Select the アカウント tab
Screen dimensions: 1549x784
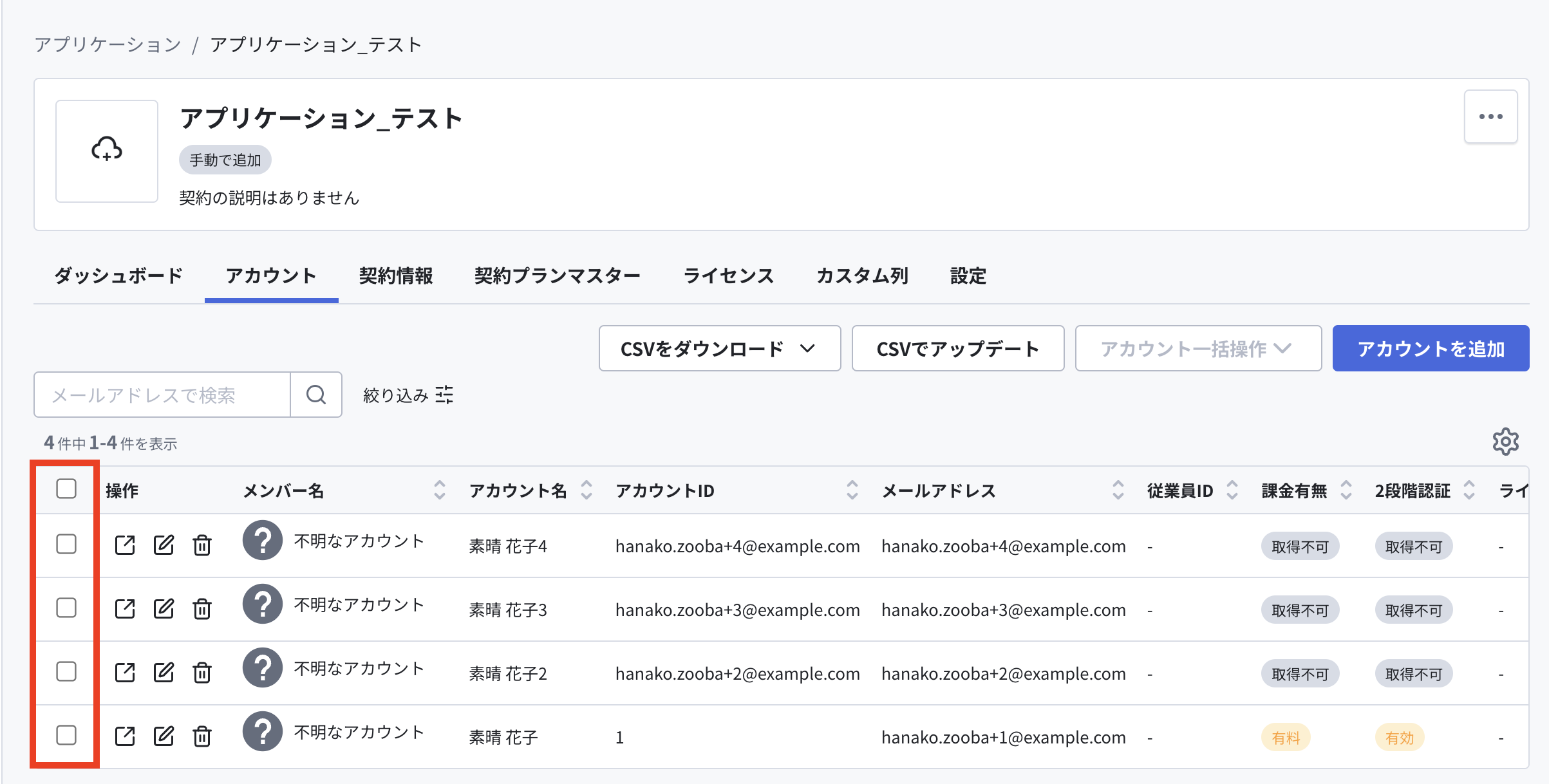(x=271, y=275)
